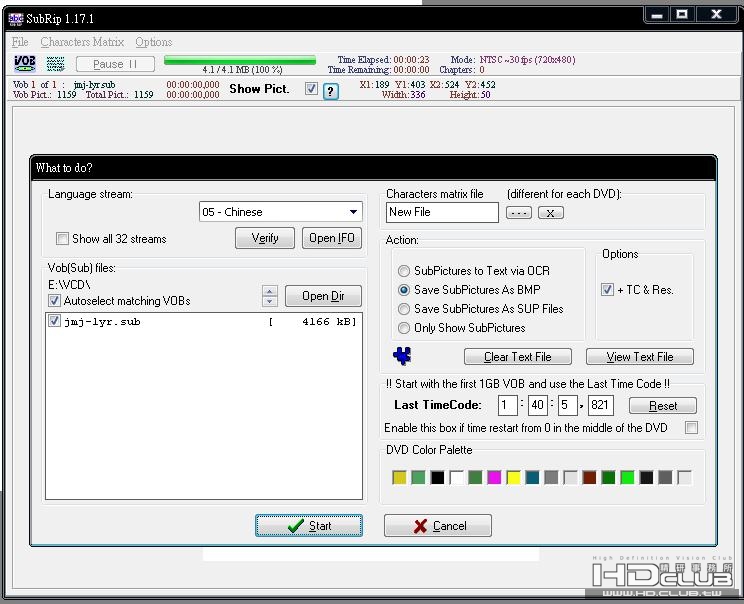Image resolution: width=744 pixels, height=604 pixels.
Task: Click the Cancel button
Action: click(x=437, y=526)
